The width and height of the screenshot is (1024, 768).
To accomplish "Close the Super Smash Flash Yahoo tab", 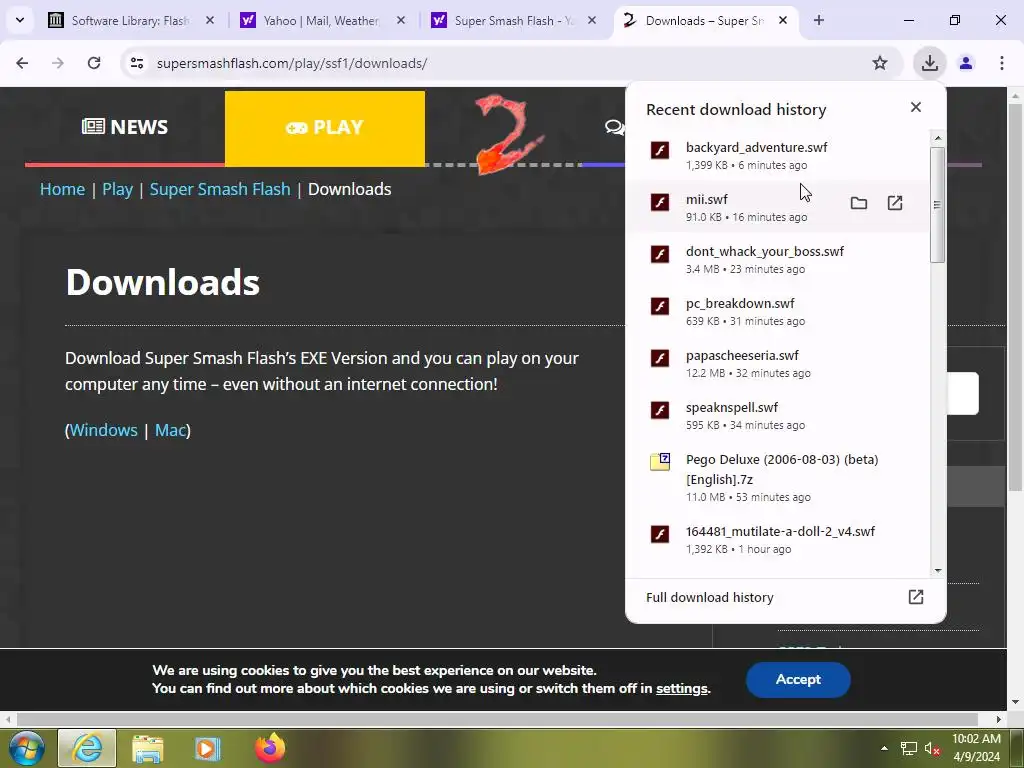I will click(x=592, y=20).
